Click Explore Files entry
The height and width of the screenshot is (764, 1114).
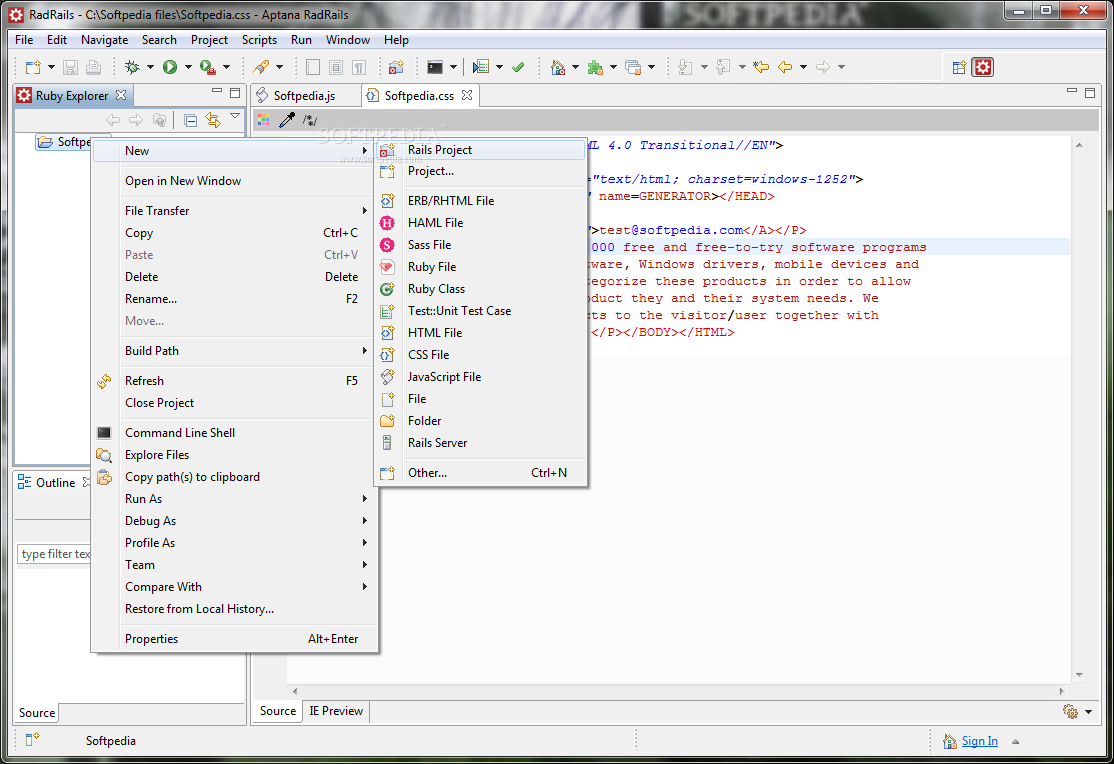click(234, 455)
